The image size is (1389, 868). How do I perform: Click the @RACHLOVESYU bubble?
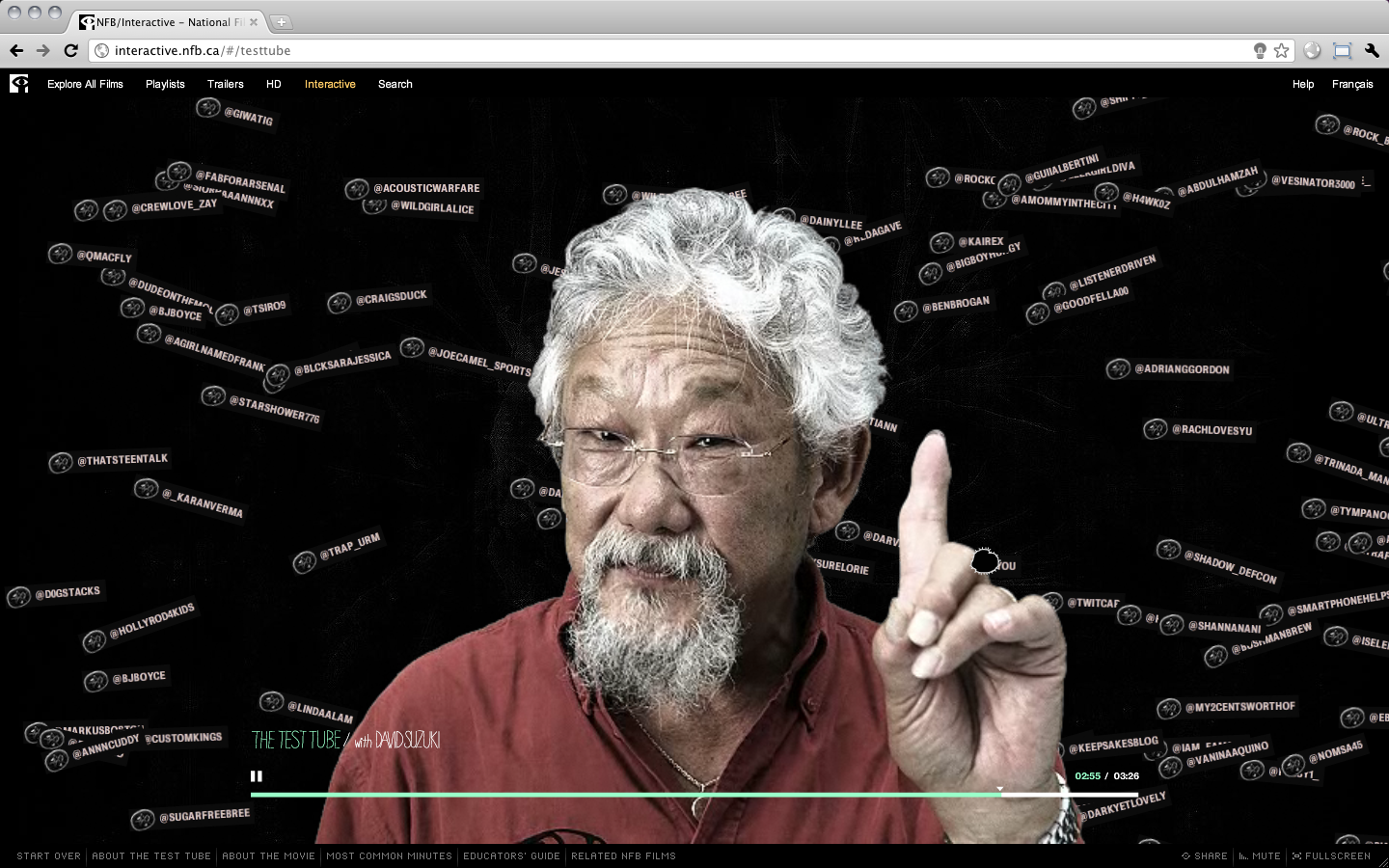coord(1199,429)
